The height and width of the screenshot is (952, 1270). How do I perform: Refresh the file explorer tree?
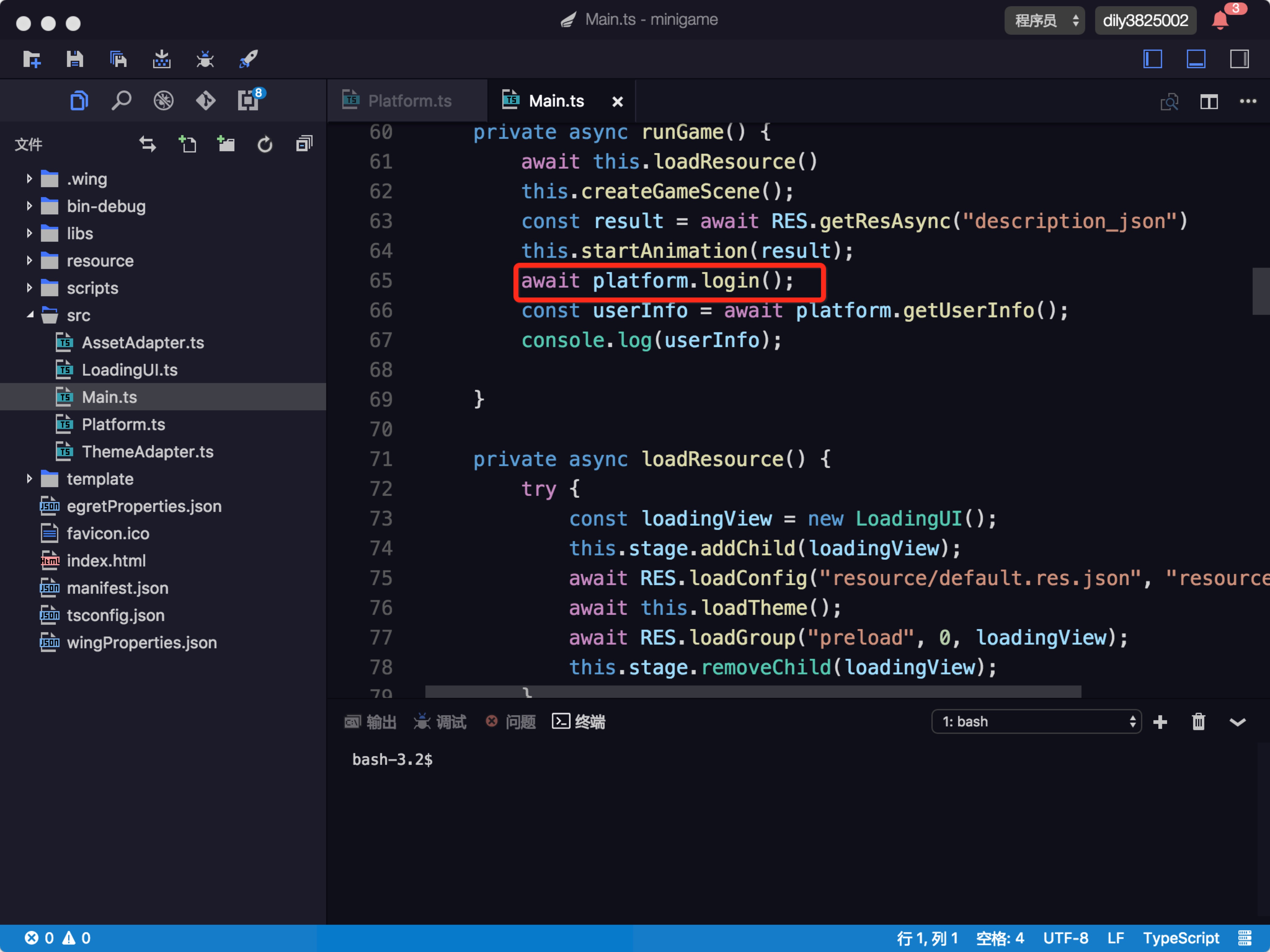(x=265, y=144)
